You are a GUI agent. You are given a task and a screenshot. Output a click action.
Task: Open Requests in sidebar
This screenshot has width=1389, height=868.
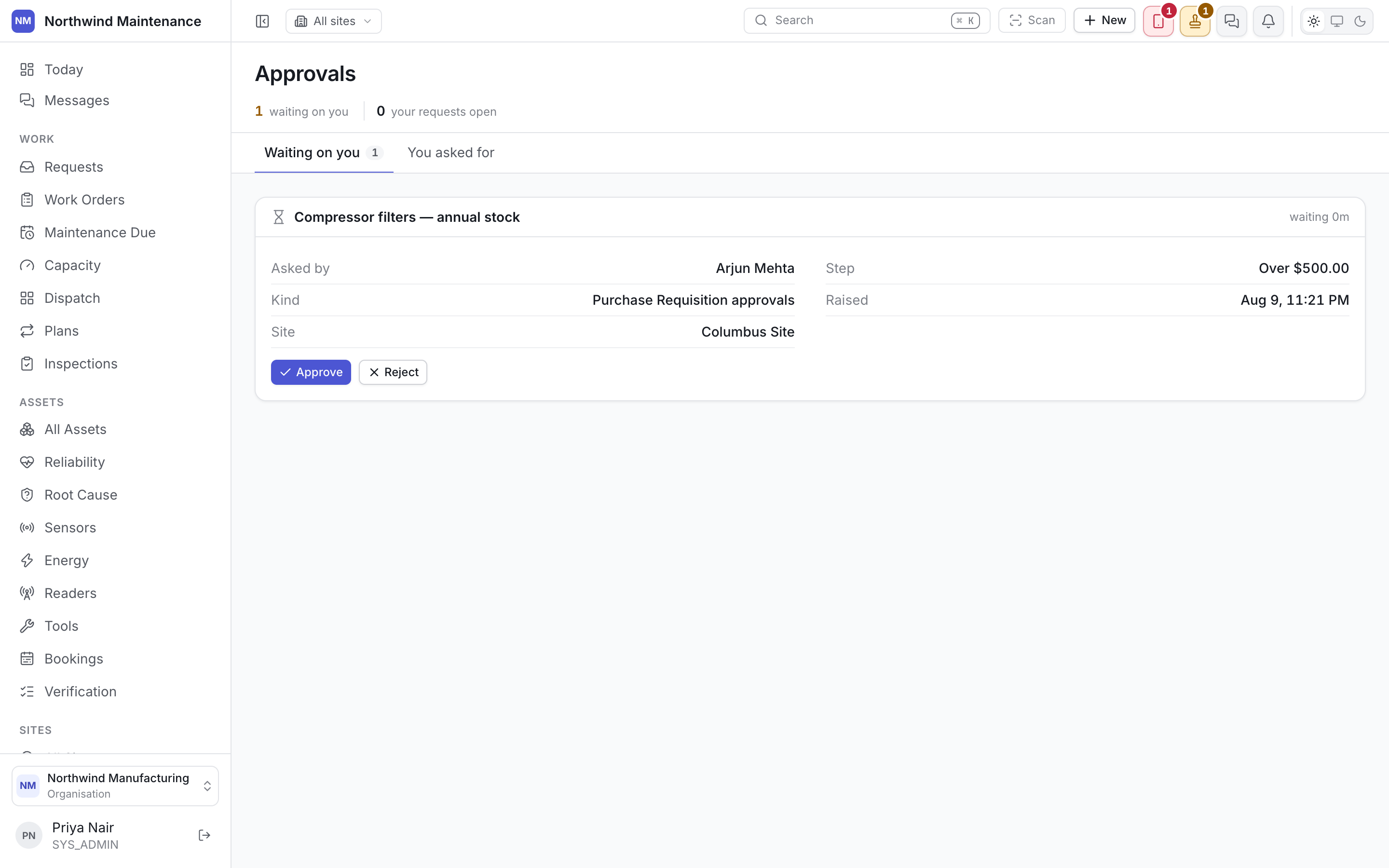115,167
